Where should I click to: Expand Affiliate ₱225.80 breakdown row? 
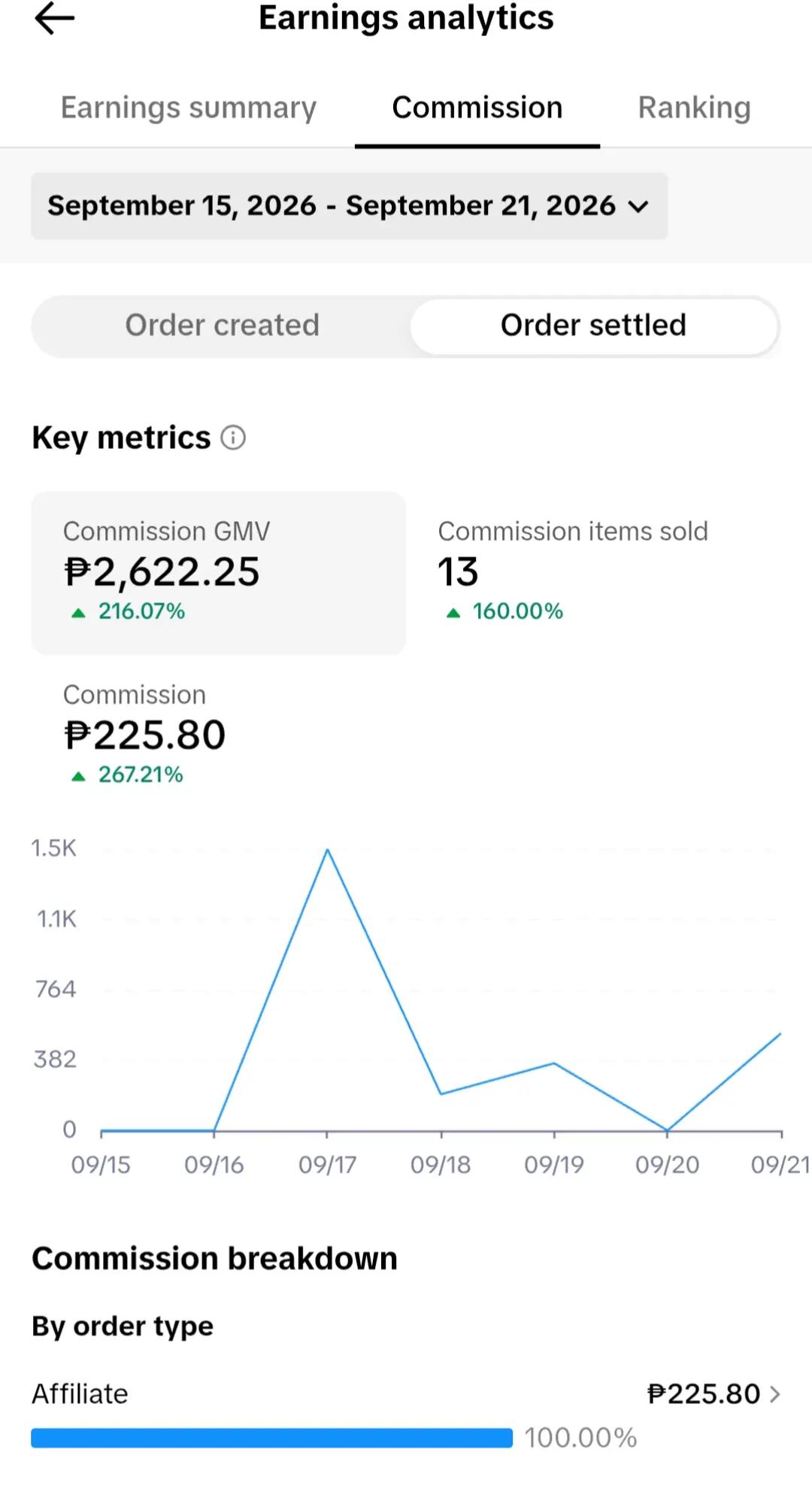pos(406,1394)
